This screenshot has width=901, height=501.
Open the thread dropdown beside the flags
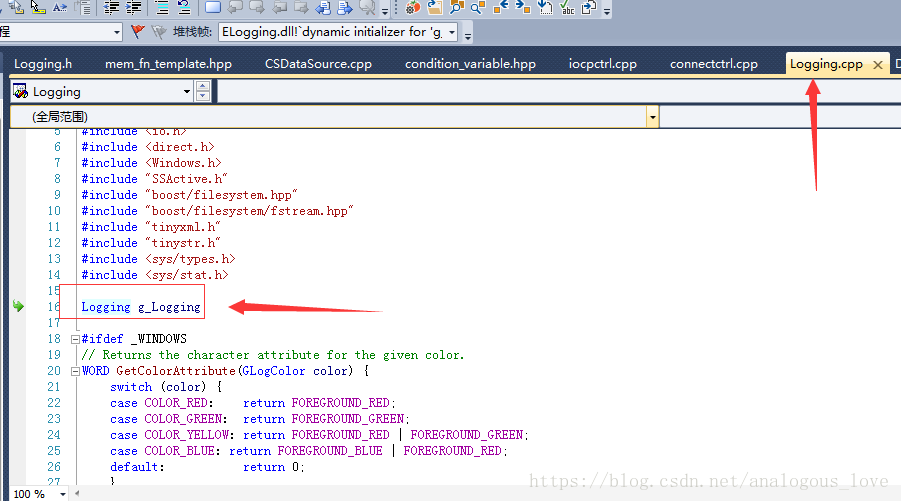pyautogui.click(x=117, y=32)
